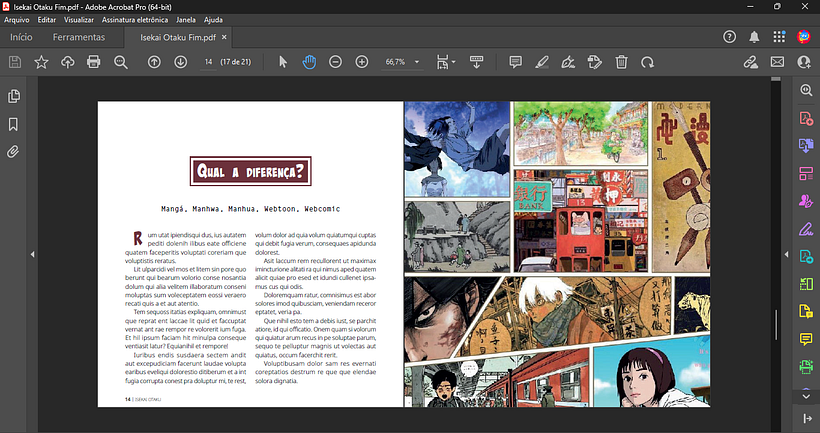Open the Editar menu
The height and width of the screenshot is (433, 820).
coord(47,20)
